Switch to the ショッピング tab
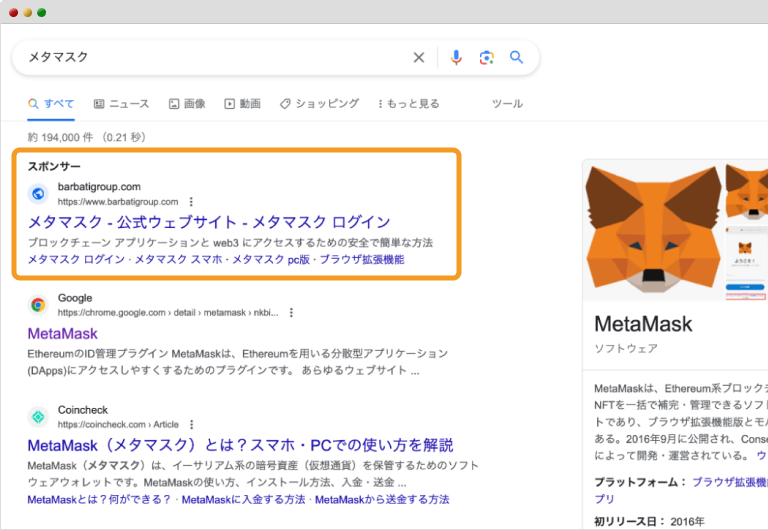Screen dimensions: 768x530 pos(319,104)
